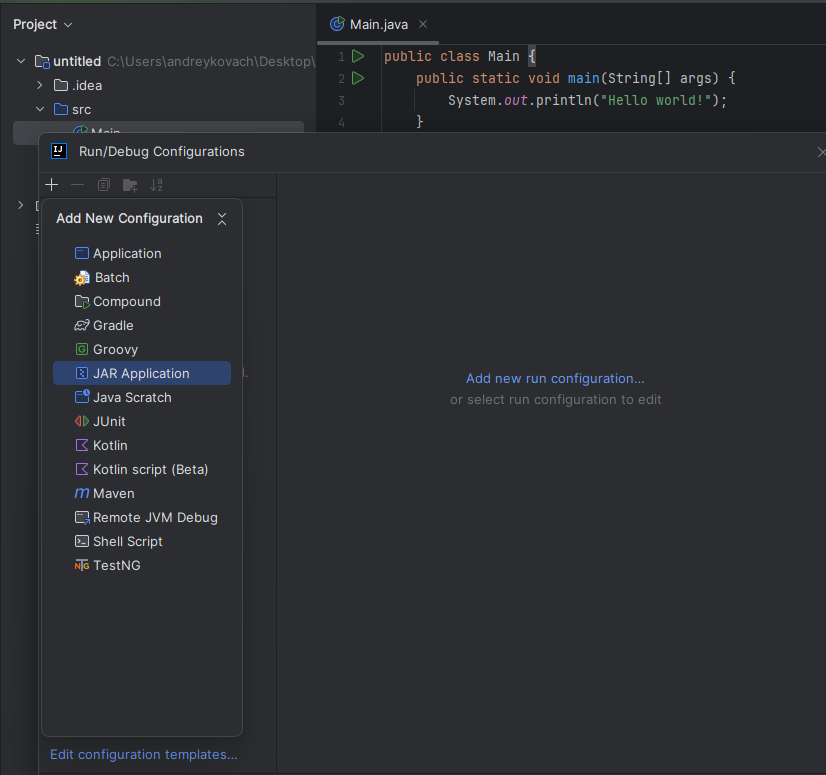Viewport: 826px width, 775px height.
Task: Expand the .idea folder
Action: (x=40, y=85)
